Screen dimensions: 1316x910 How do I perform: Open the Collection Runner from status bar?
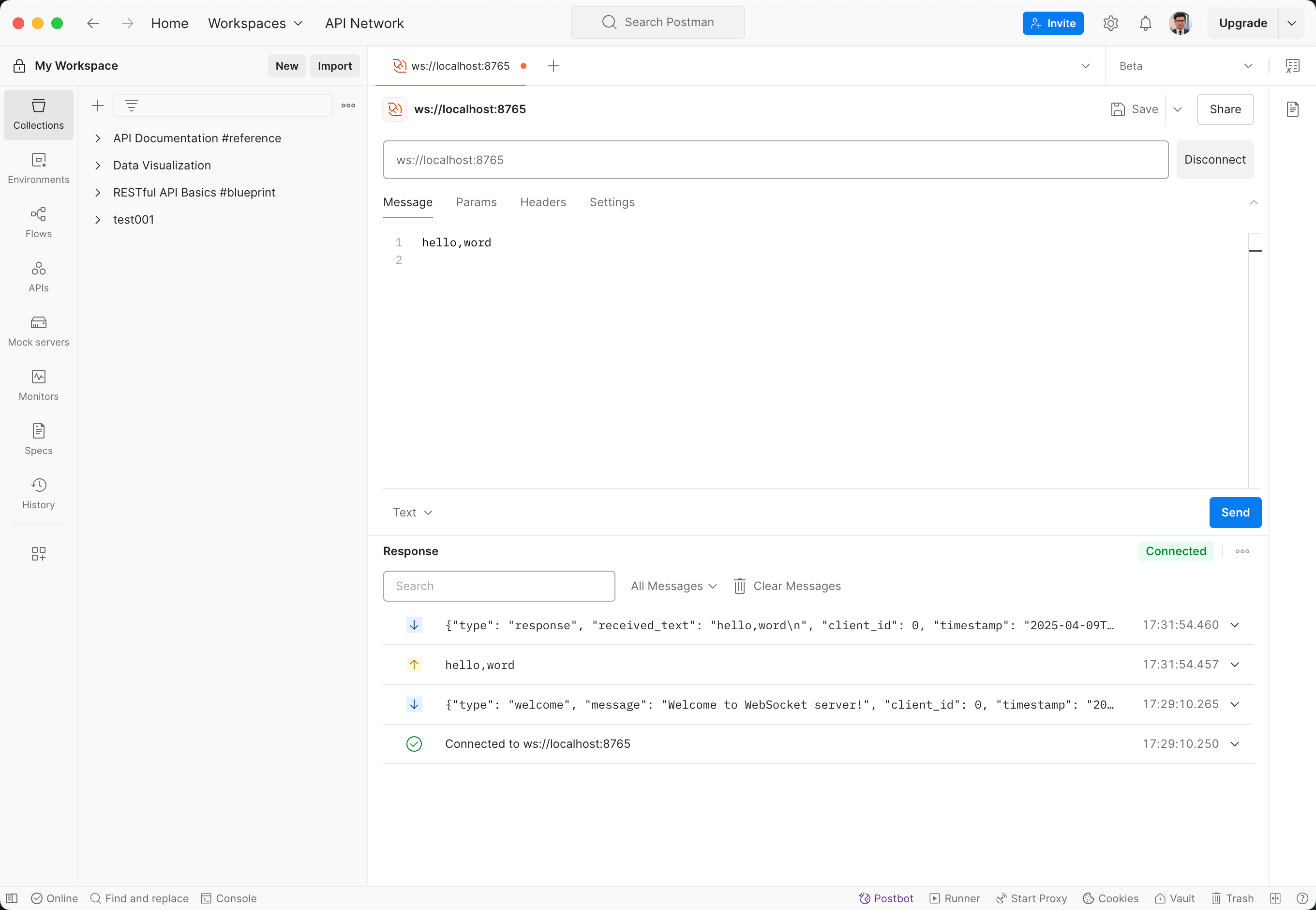tap(955, 898)
